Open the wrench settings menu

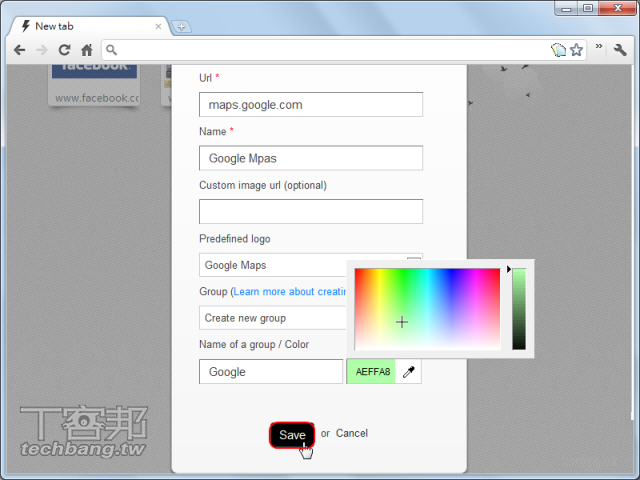pyautogui.click(x=620, y=49)
